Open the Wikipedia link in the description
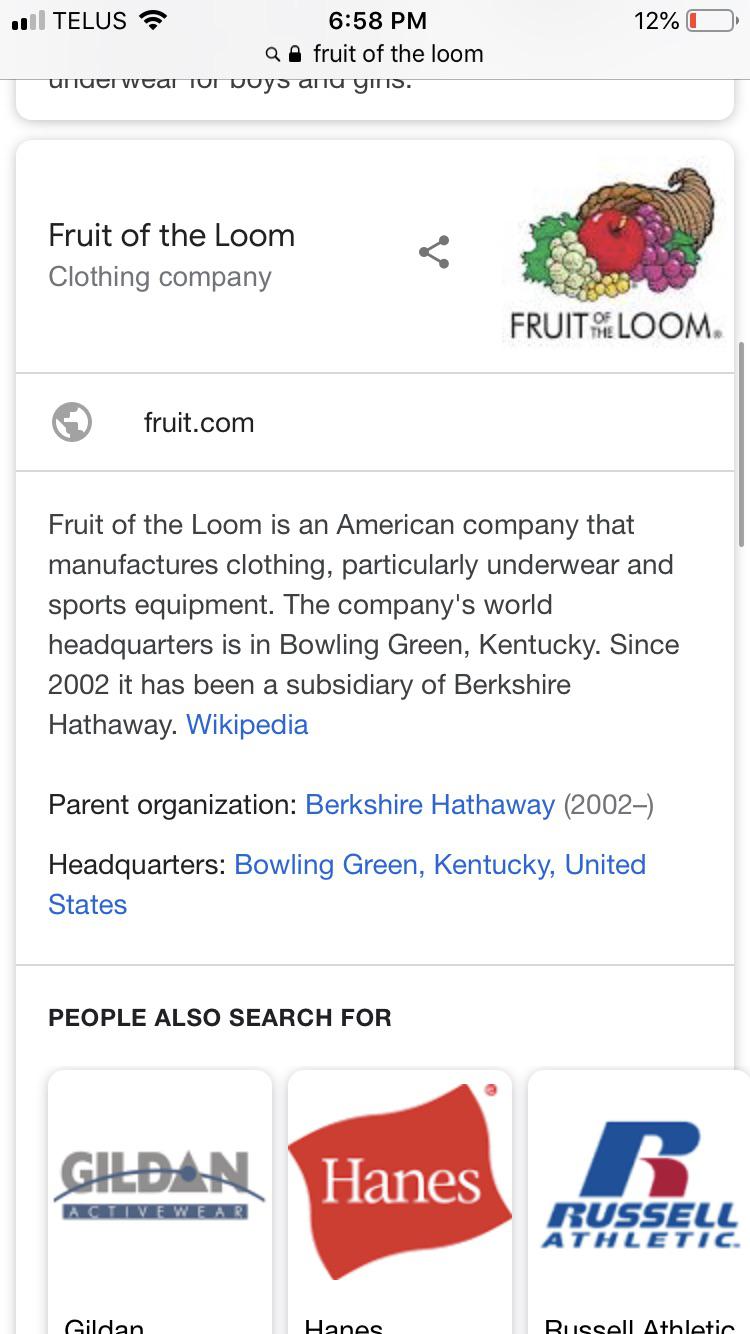Screen dimensions: 750x1334 (247, 724)
